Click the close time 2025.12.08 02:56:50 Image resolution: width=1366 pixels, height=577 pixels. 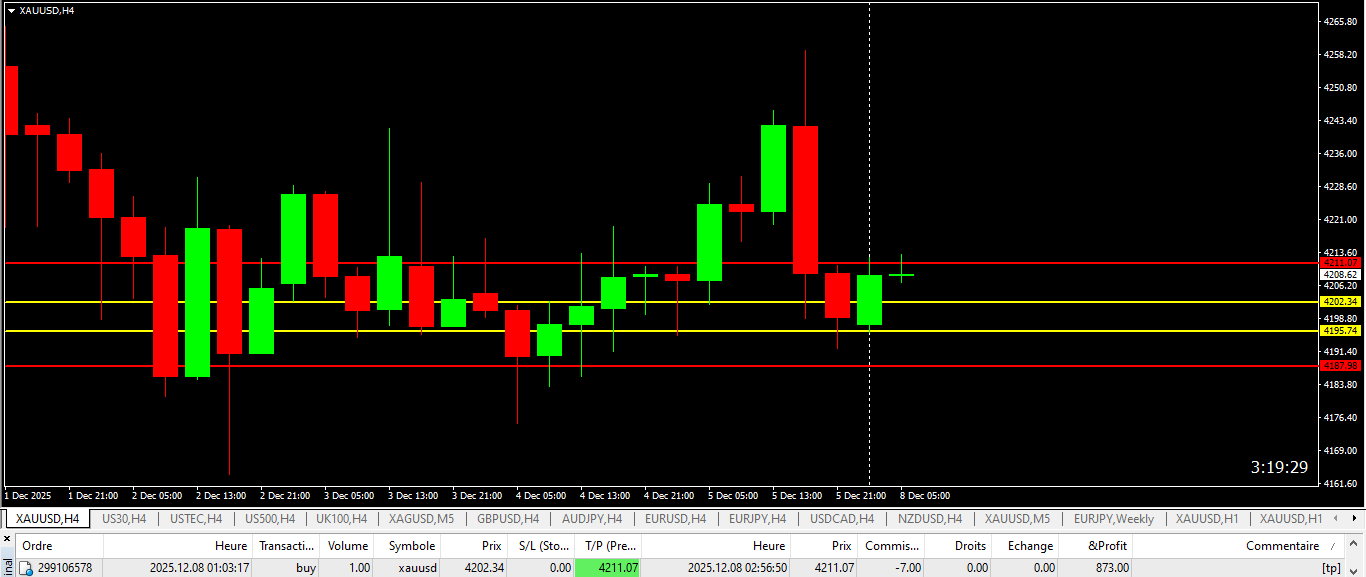737,568
